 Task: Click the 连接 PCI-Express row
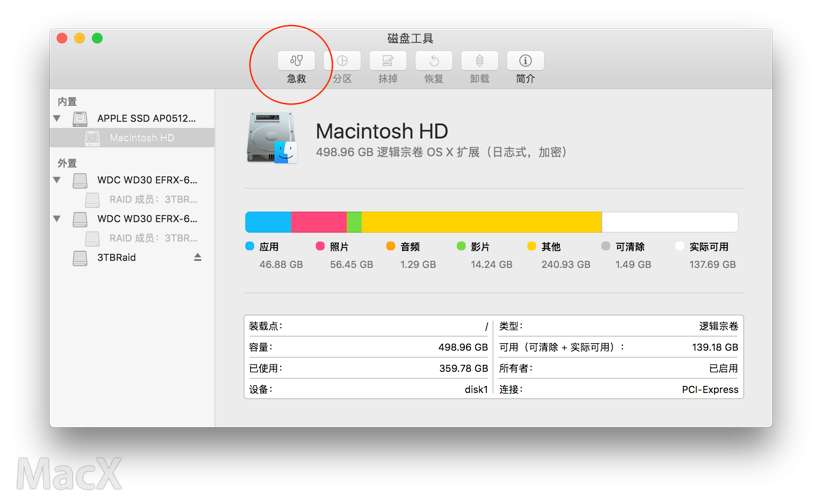click(618, 389)
